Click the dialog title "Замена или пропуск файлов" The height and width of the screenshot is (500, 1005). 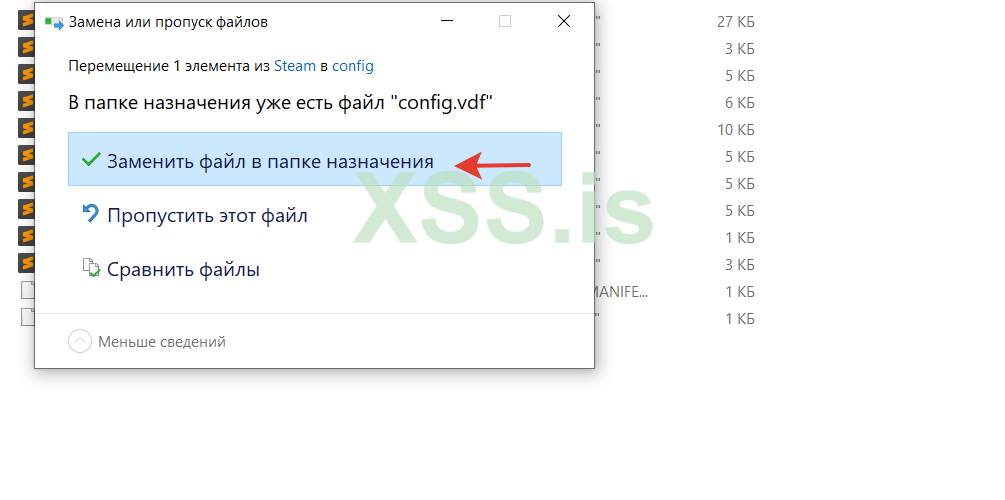point(168,22)
